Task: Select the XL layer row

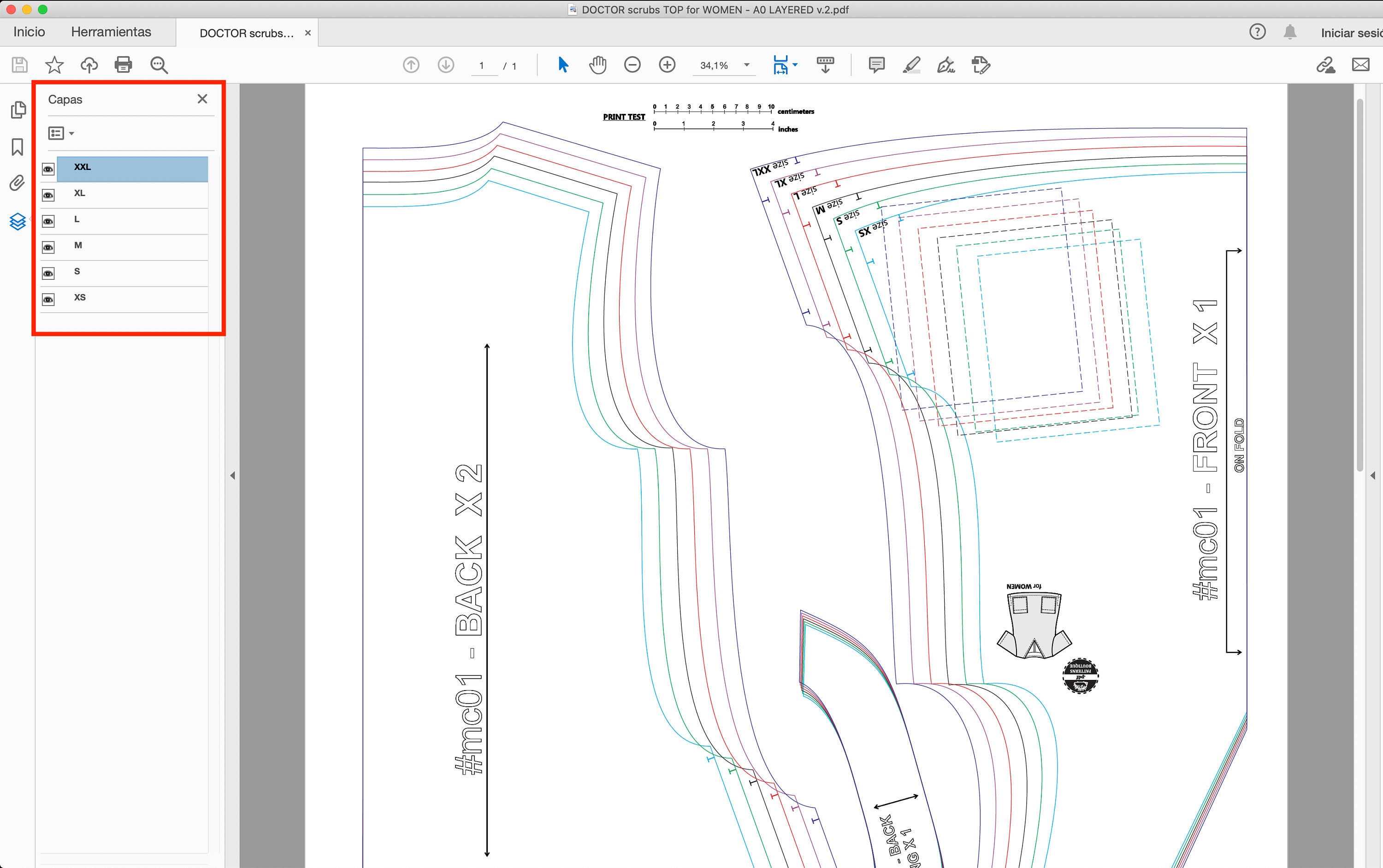Action: [x=132, y=195]
